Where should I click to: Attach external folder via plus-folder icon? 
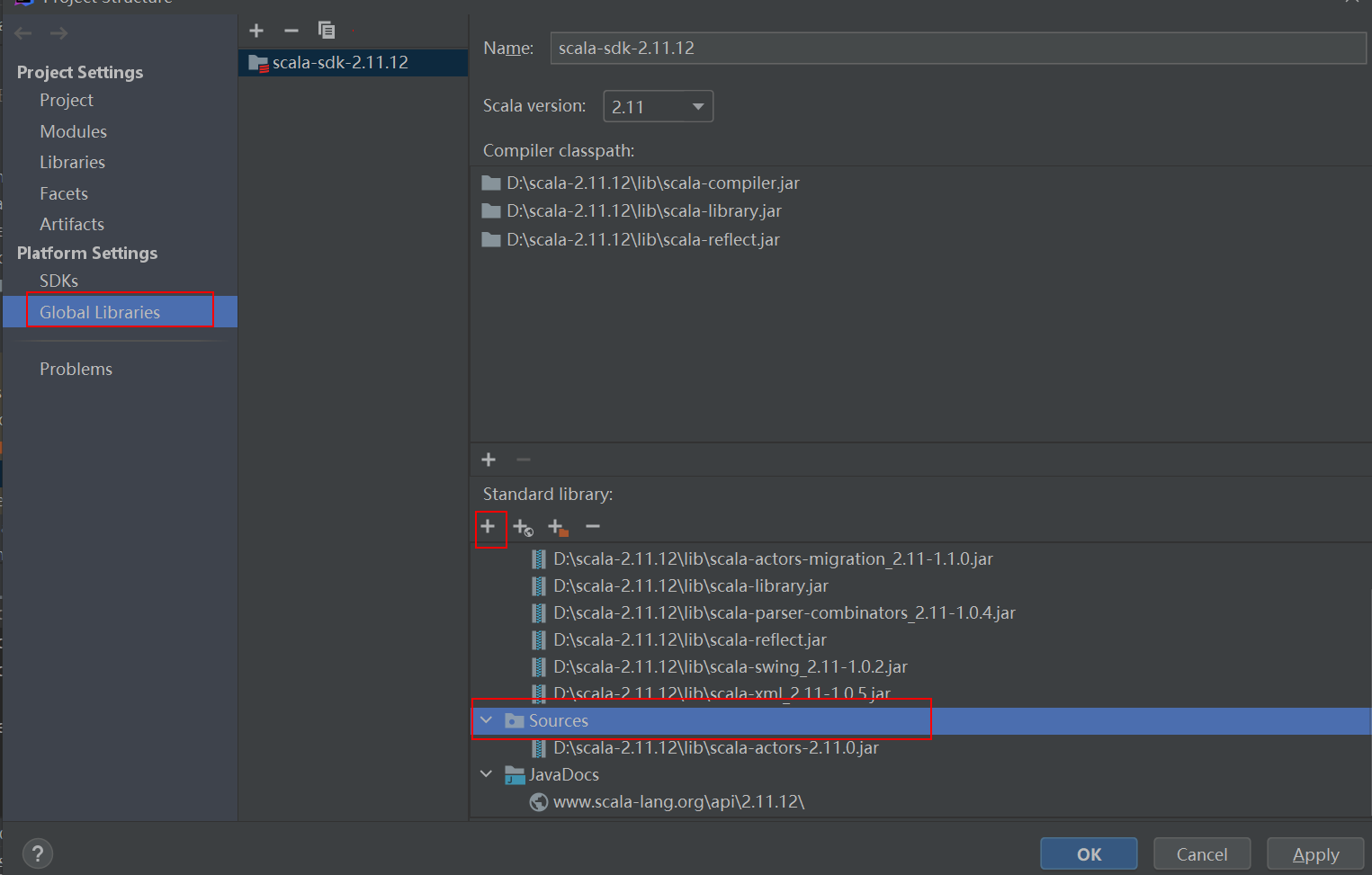click(557, 528)
